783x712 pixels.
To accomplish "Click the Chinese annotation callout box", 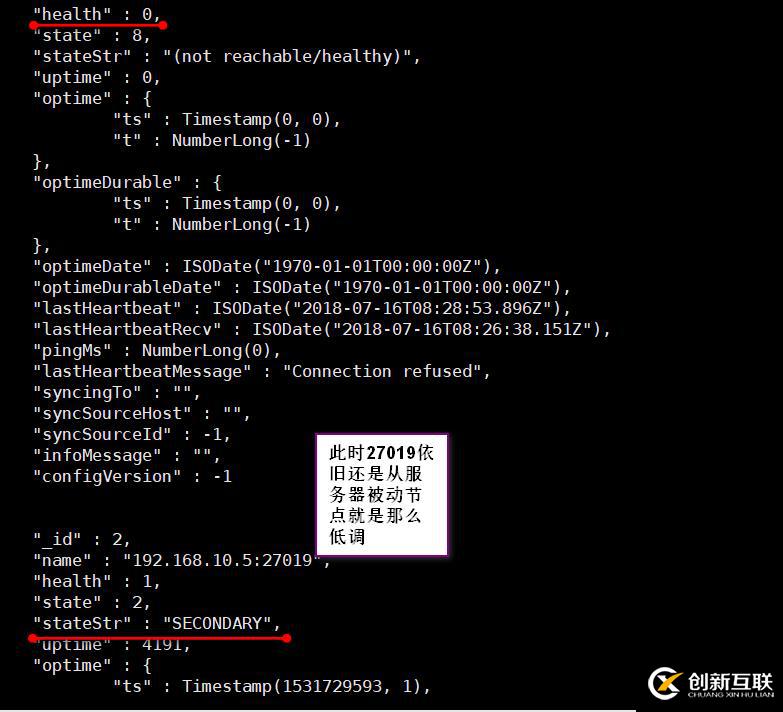I will point(383,494).
